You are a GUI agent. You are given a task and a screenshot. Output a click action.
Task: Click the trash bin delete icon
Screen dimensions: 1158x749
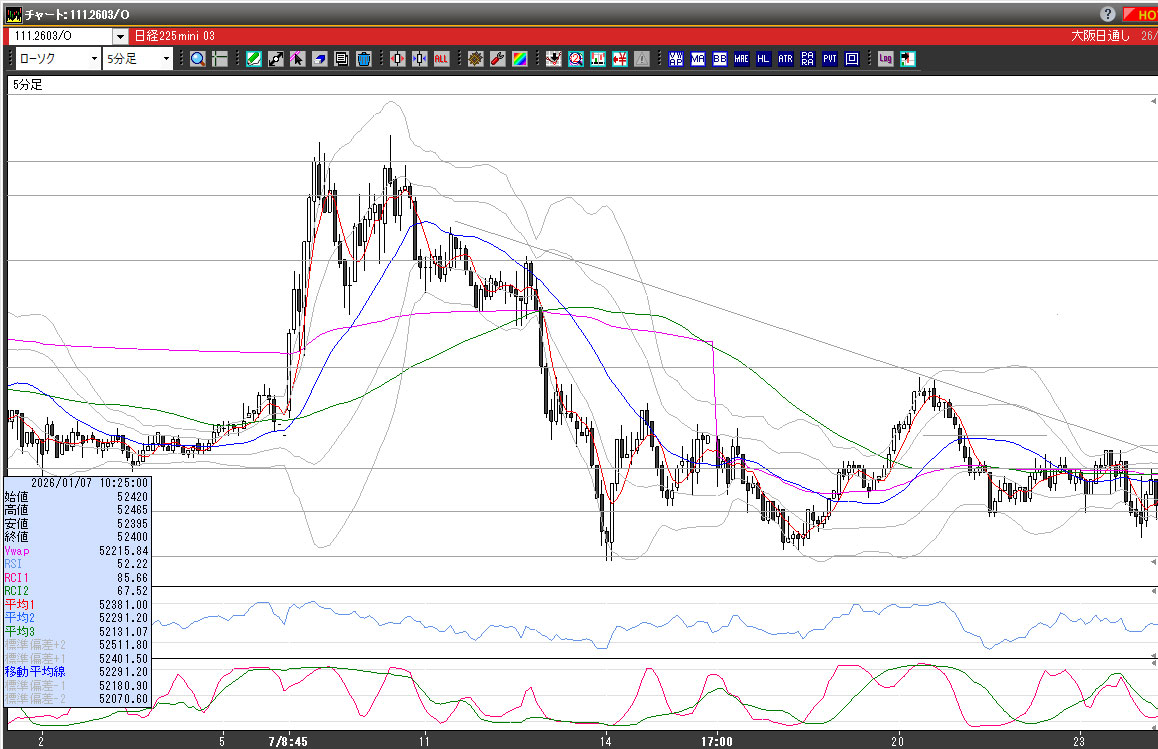click(x=364, y=59)
